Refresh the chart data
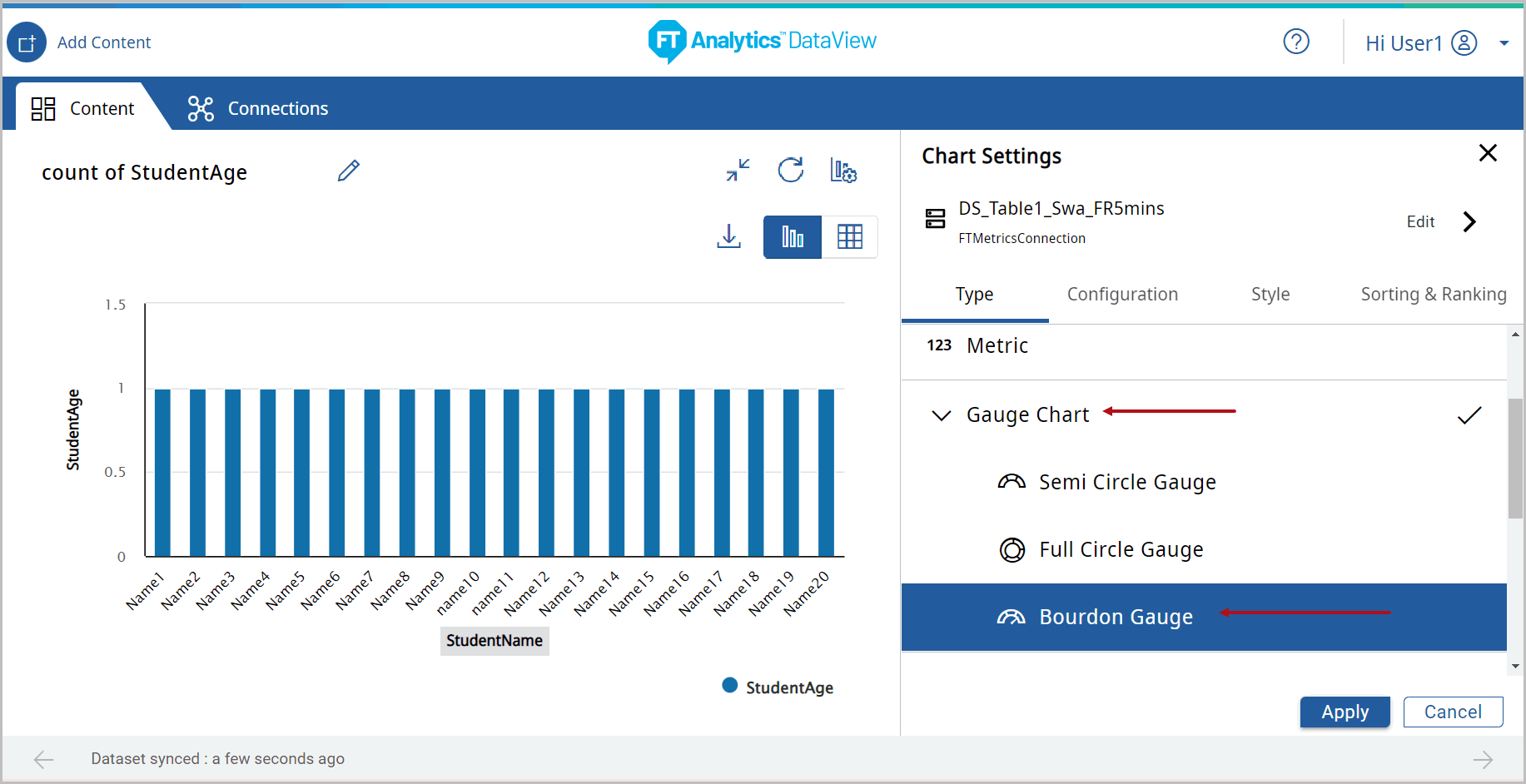Viewport: 1526px width, 784px height. pyautogui.click(x=791, y=170)
